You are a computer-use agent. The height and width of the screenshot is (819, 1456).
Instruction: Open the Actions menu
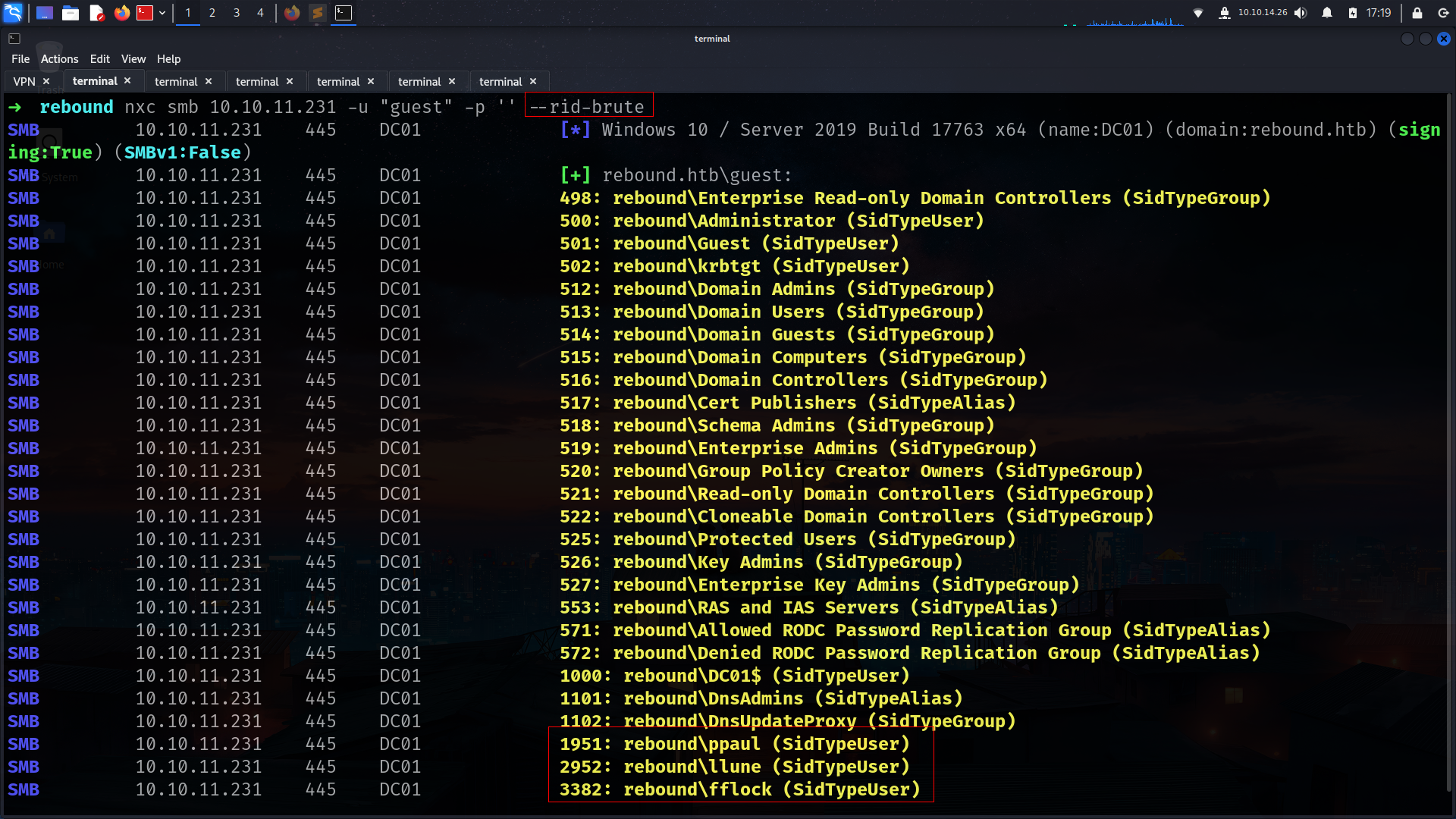point(59,59)
